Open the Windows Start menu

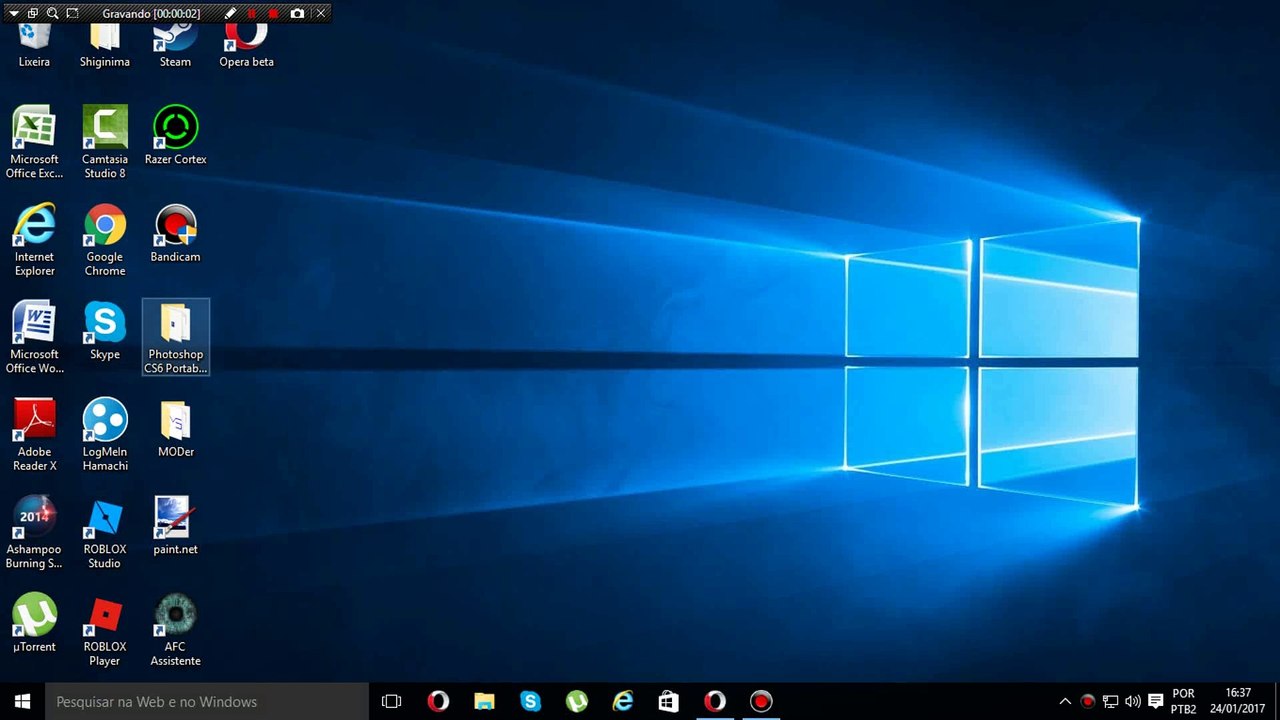point(22,701)
